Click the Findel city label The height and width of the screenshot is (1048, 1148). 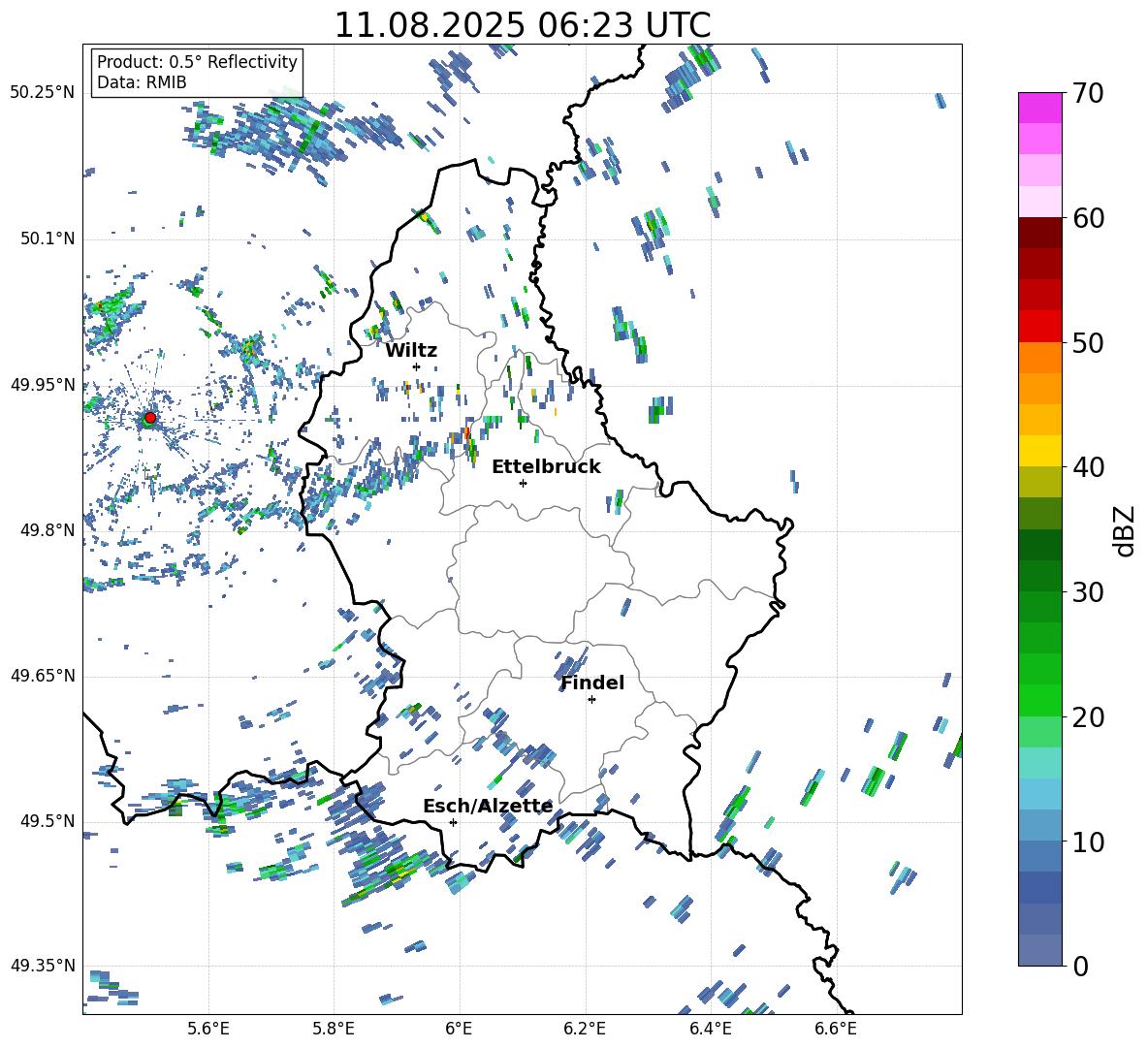pos(592,683)
